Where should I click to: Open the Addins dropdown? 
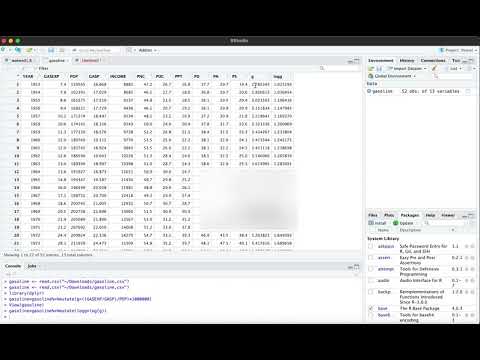[x=147, y=50]
